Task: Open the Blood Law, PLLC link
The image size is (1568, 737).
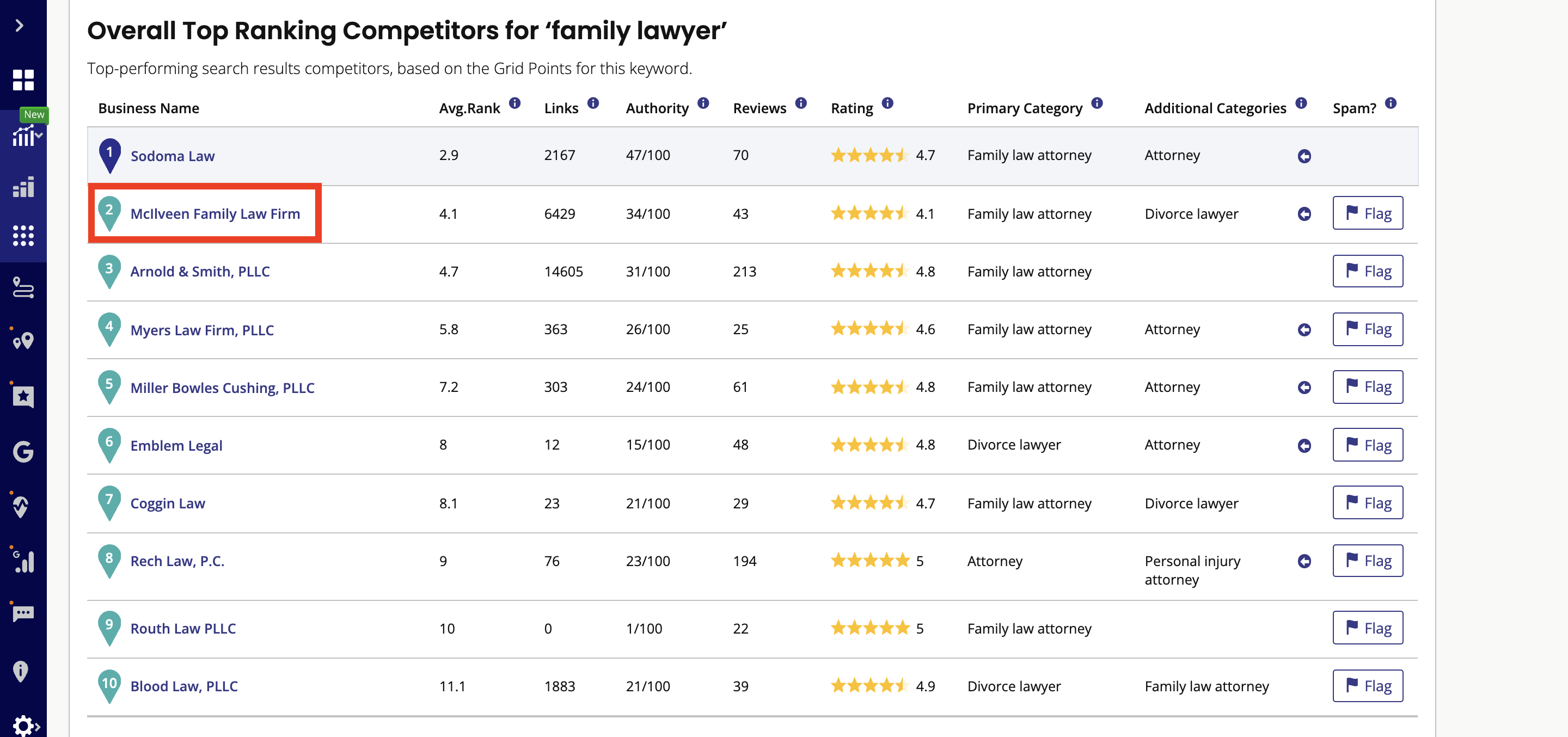Action: pyautogui.click(x=184, y=686)
